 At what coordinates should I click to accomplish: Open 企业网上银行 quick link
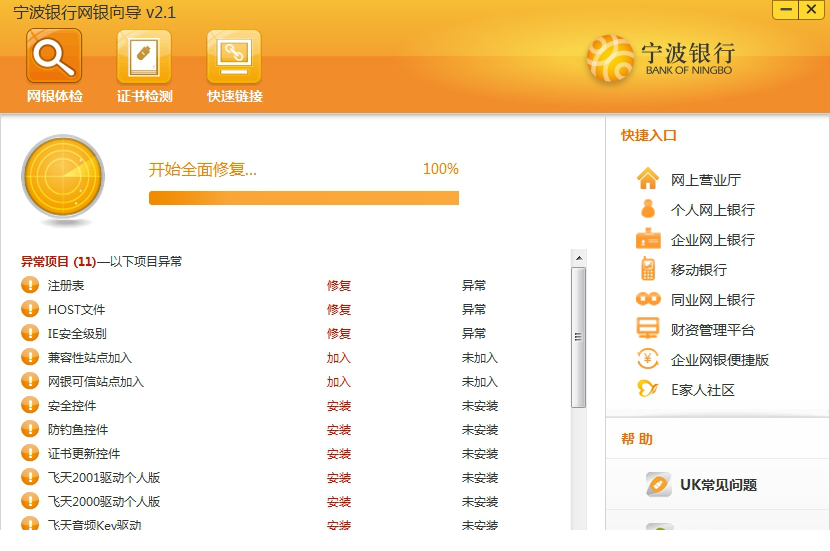pyautogui.click(x=712, y=240)
